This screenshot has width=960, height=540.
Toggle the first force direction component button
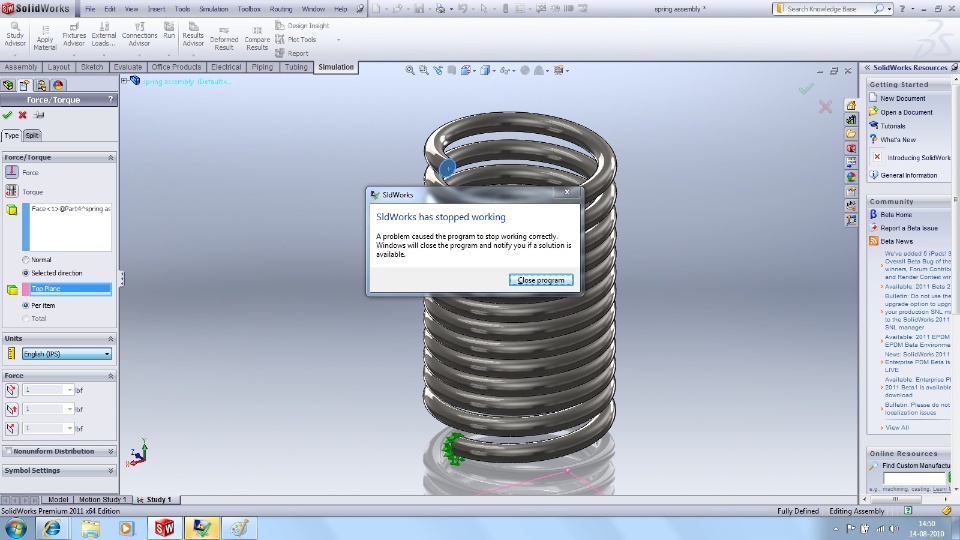(x=11, y=389)
